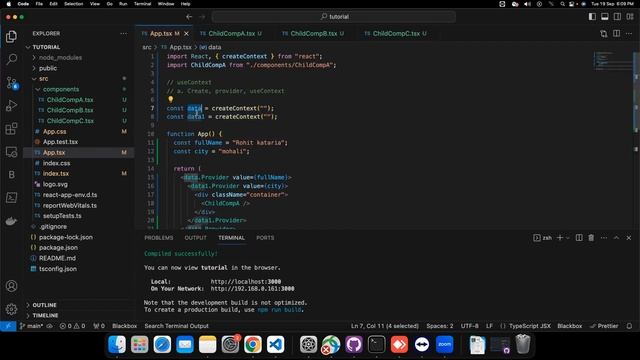Click the lightbulb code action icon
The height and width of the screenshot is (360, 640).
(171, 99)
